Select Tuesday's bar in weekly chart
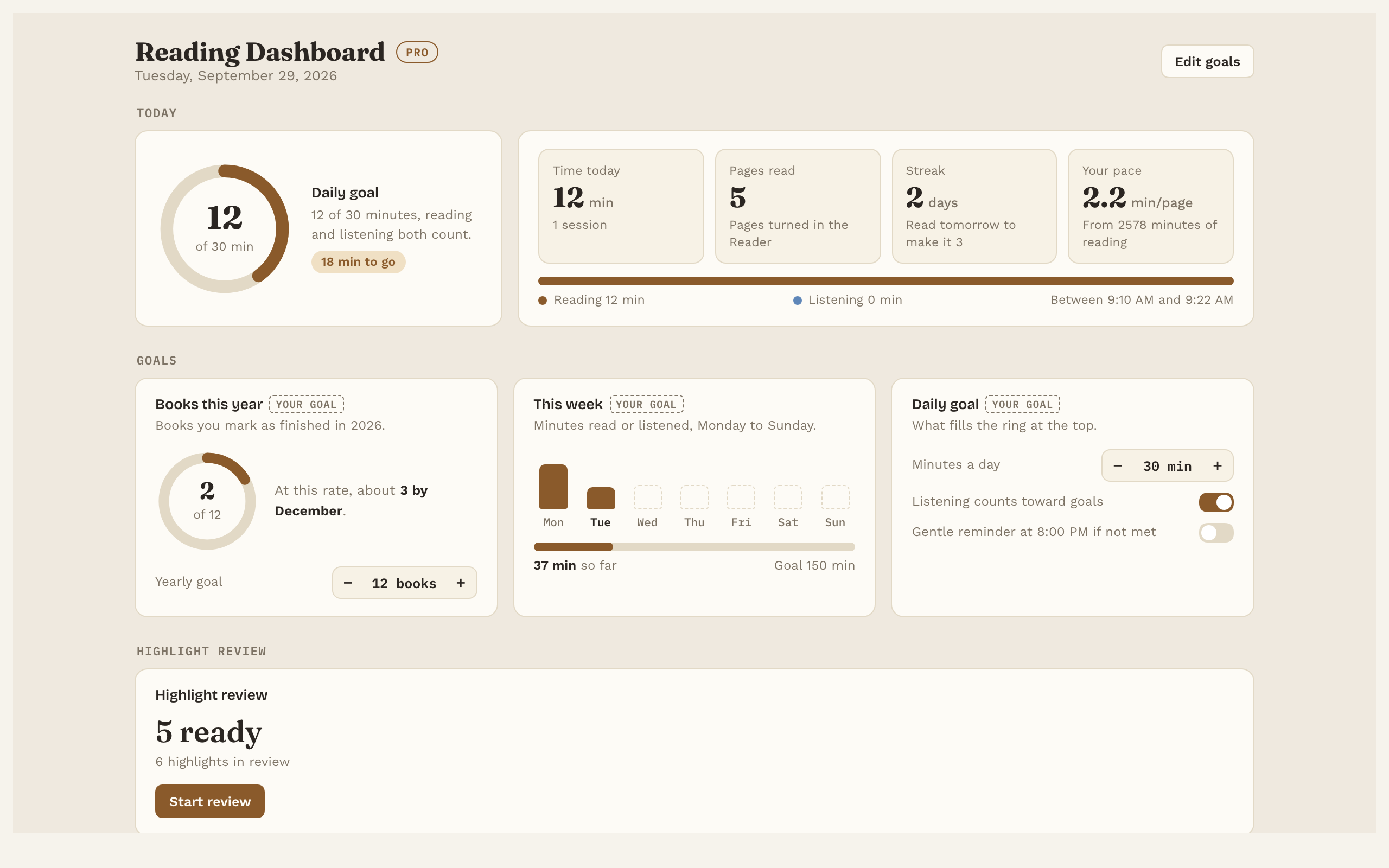 coord(601,497)
